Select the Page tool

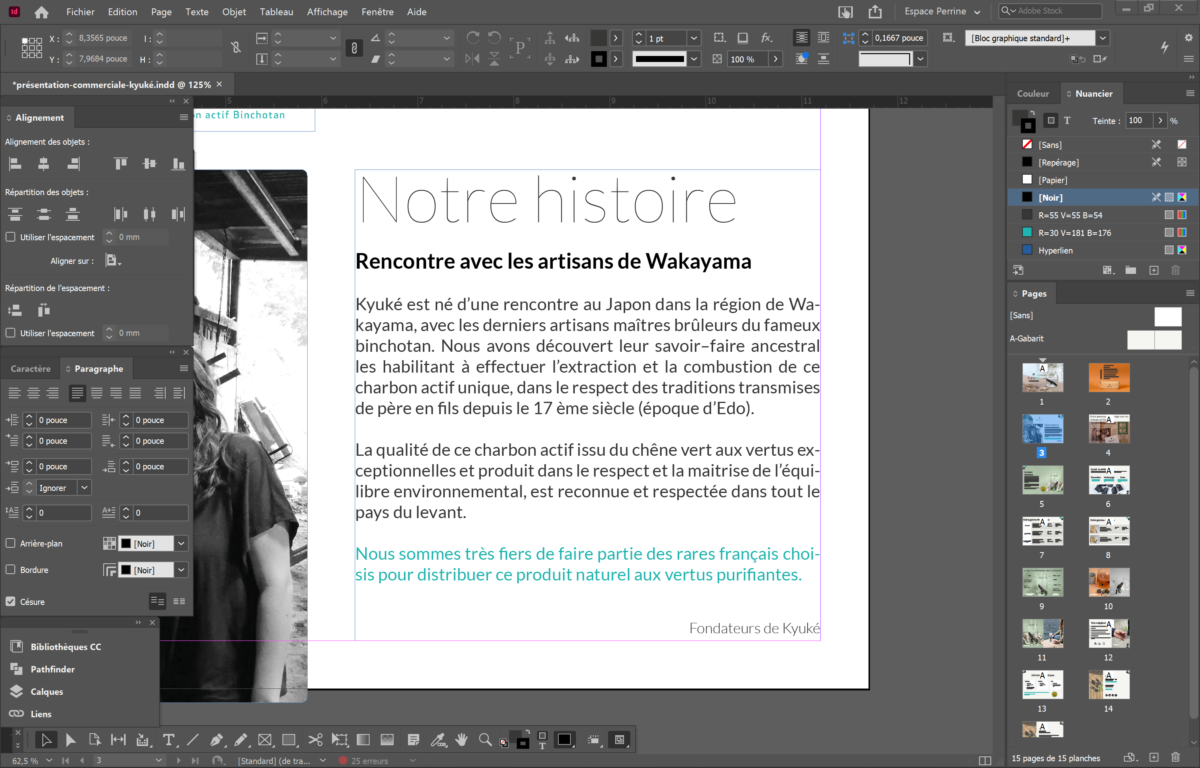coord(94,740)
